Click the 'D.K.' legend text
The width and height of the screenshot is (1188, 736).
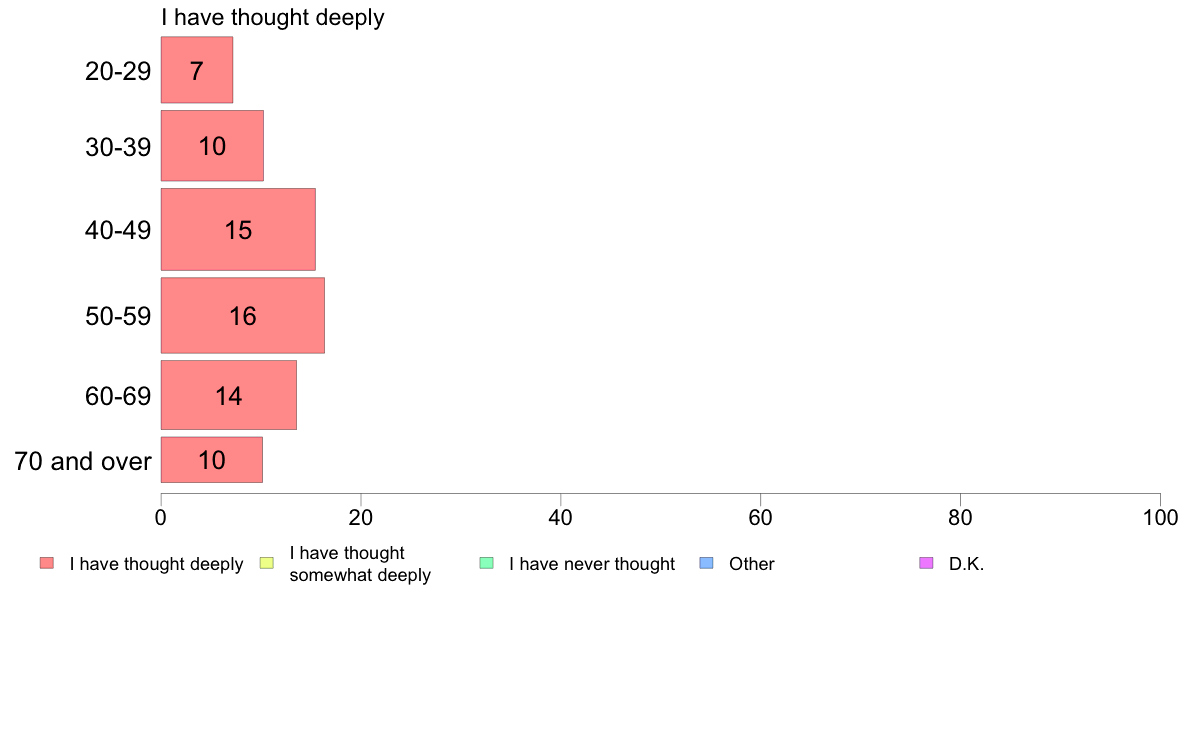point(966,564)
